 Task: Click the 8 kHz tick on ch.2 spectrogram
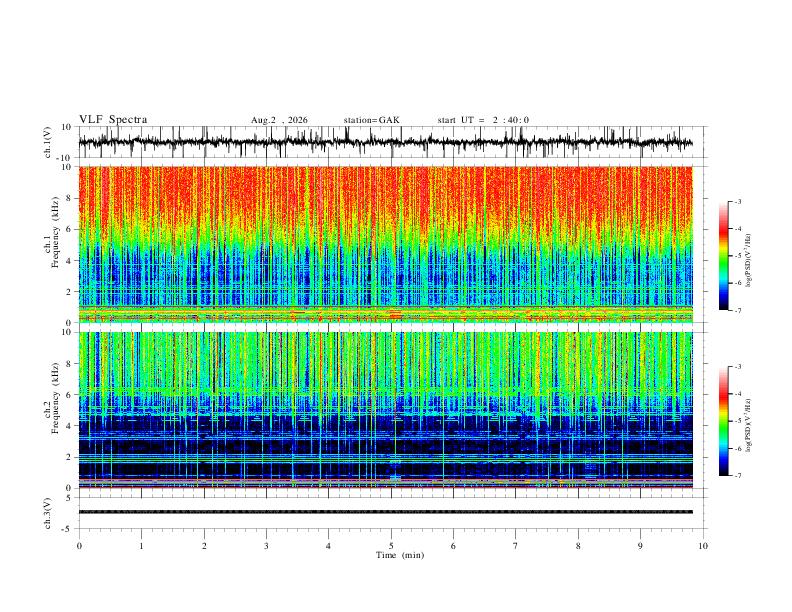pyautogui.click(x=69, y=364)
